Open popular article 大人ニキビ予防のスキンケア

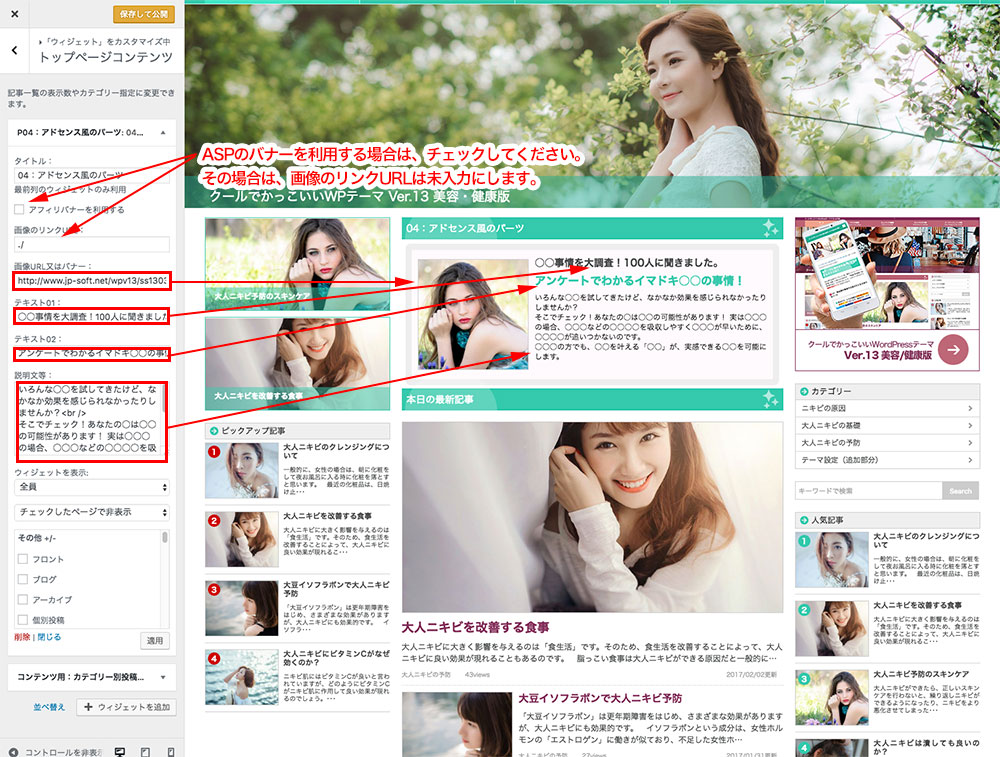[x=921, y=674]
